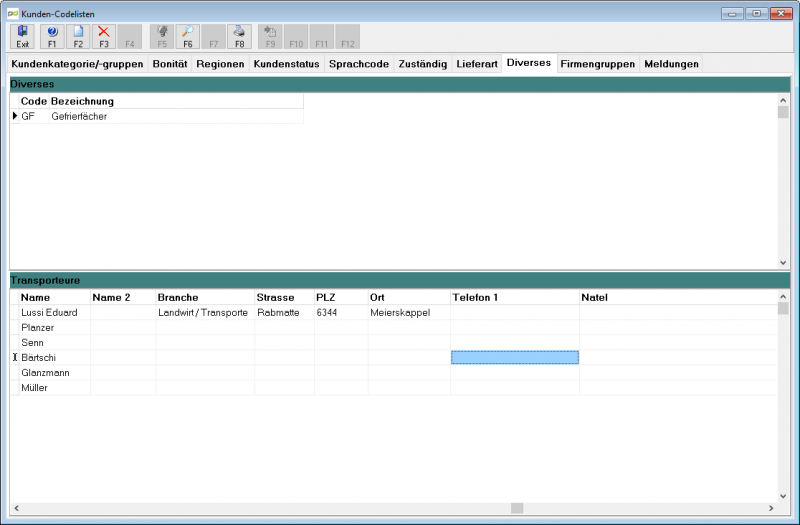Click row indicator next to Bärtschi
The width and height of the screenshot is (800, 525).
coord(15,358)
